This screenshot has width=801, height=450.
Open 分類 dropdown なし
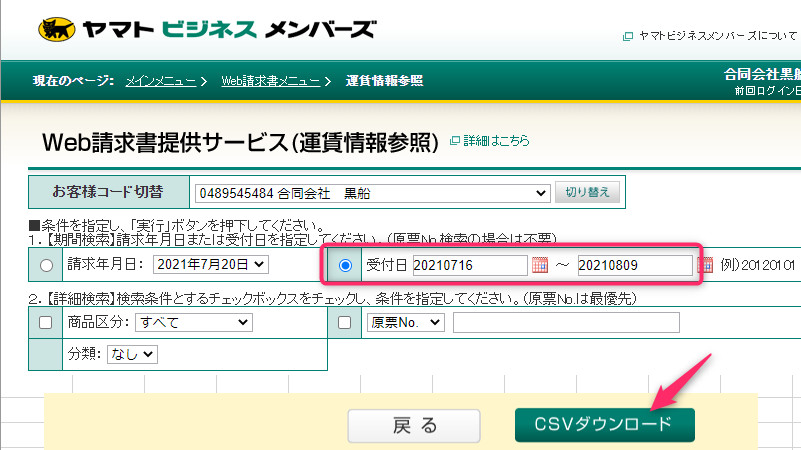point(132,354)
